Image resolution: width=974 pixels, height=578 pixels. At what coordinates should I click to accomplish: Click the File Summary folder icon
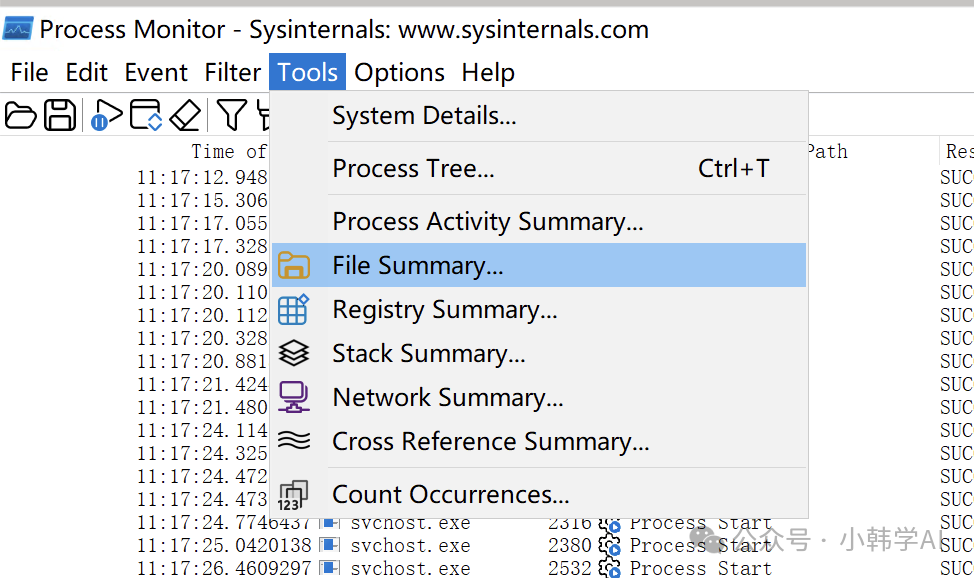click(x=293, y=265)
